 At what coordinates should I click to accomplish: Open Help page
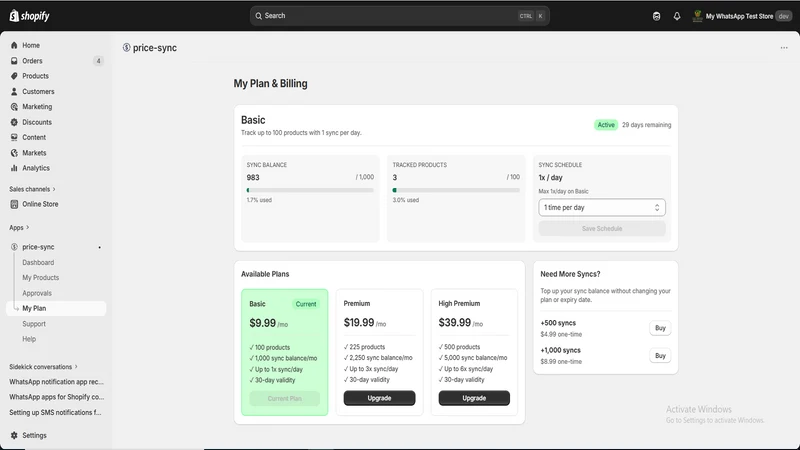coord(29,339)
